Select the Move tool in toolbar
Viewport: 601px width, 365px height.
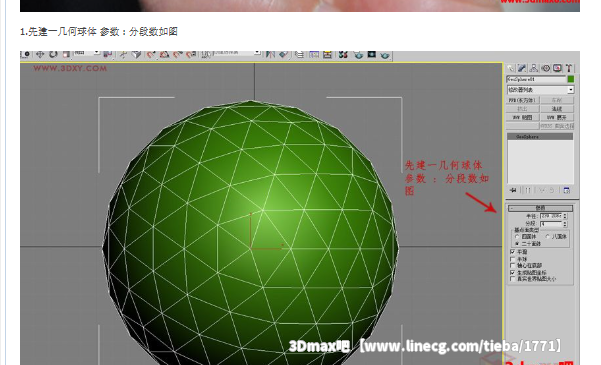[40, 54]
